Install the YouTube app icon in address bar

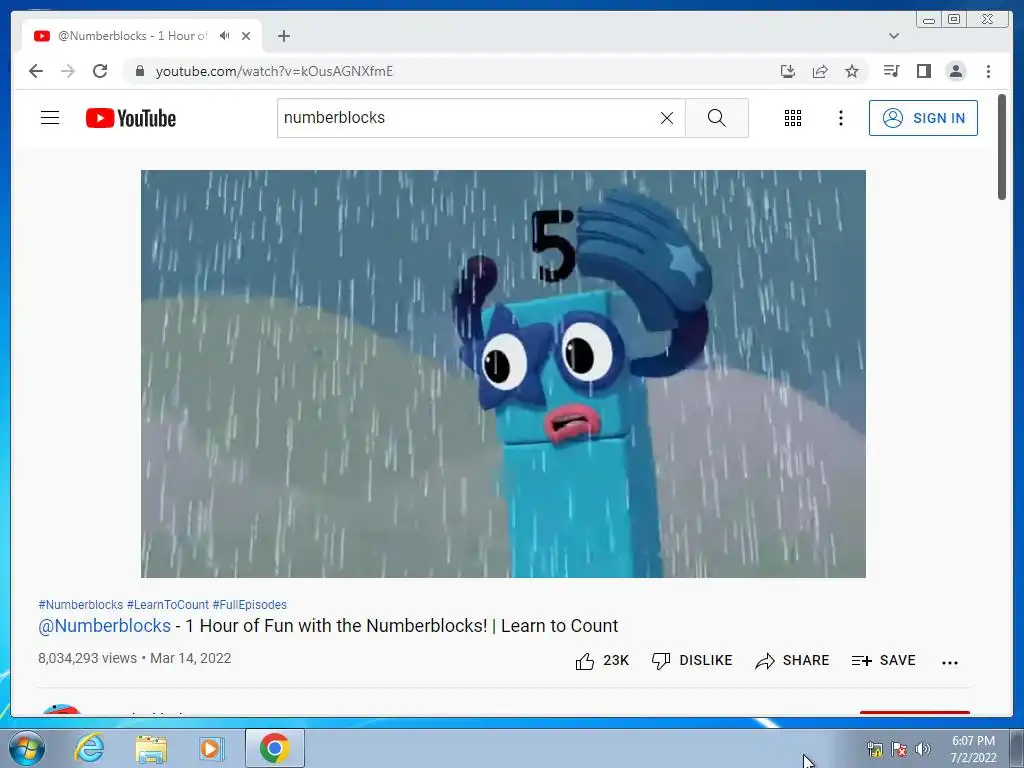pos(788,71)
